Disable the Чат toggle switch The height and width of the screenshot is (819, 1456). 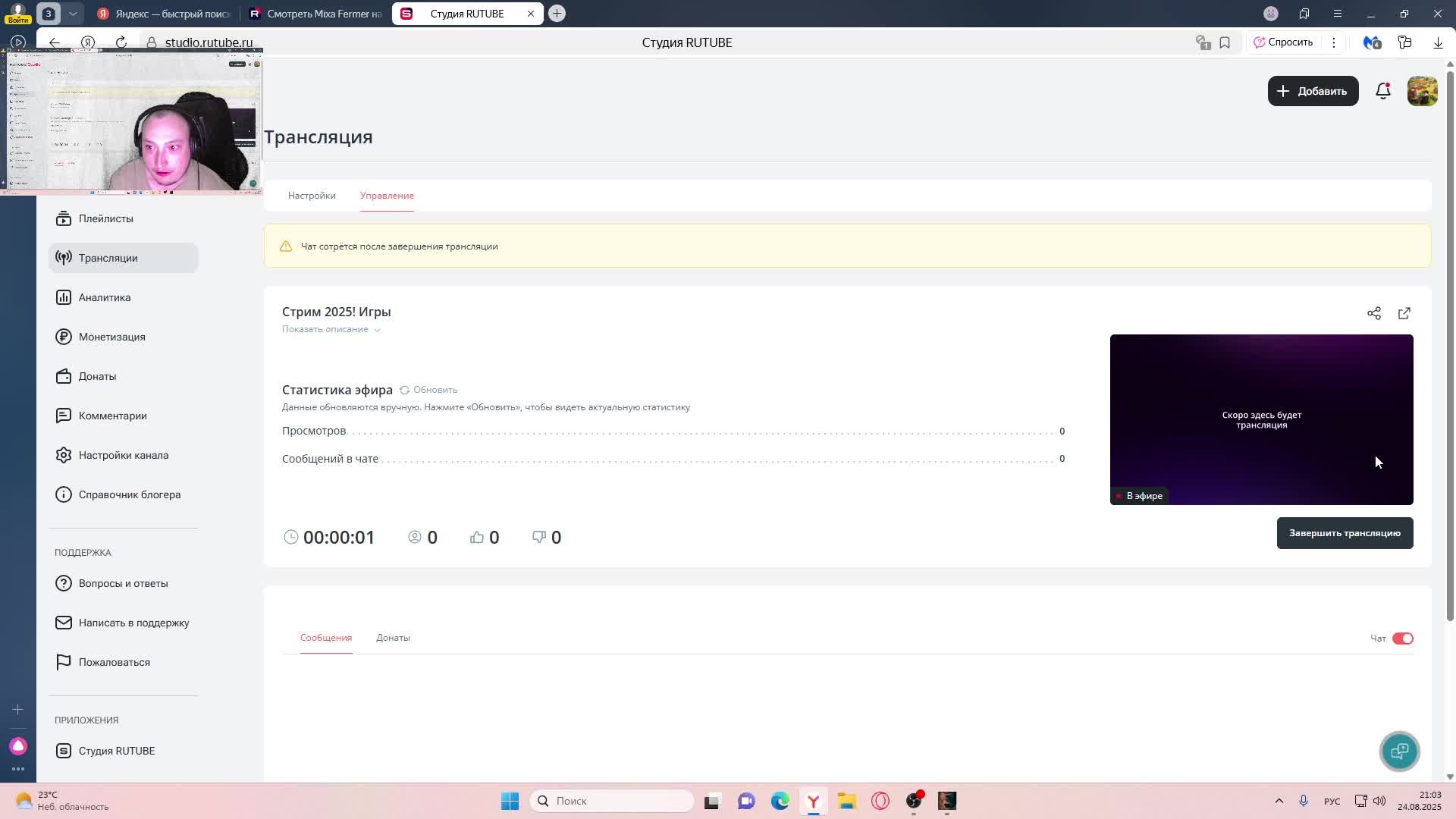[1402, 639]
